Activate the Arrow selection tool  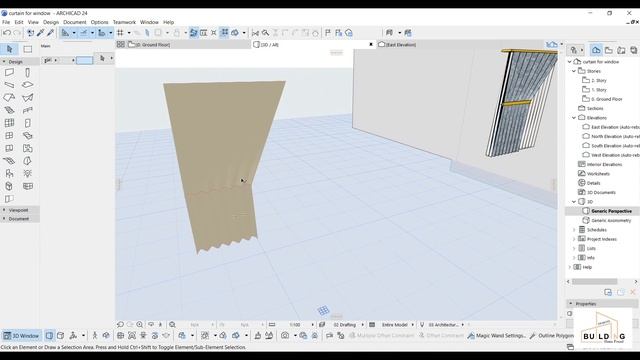(9, 49)
